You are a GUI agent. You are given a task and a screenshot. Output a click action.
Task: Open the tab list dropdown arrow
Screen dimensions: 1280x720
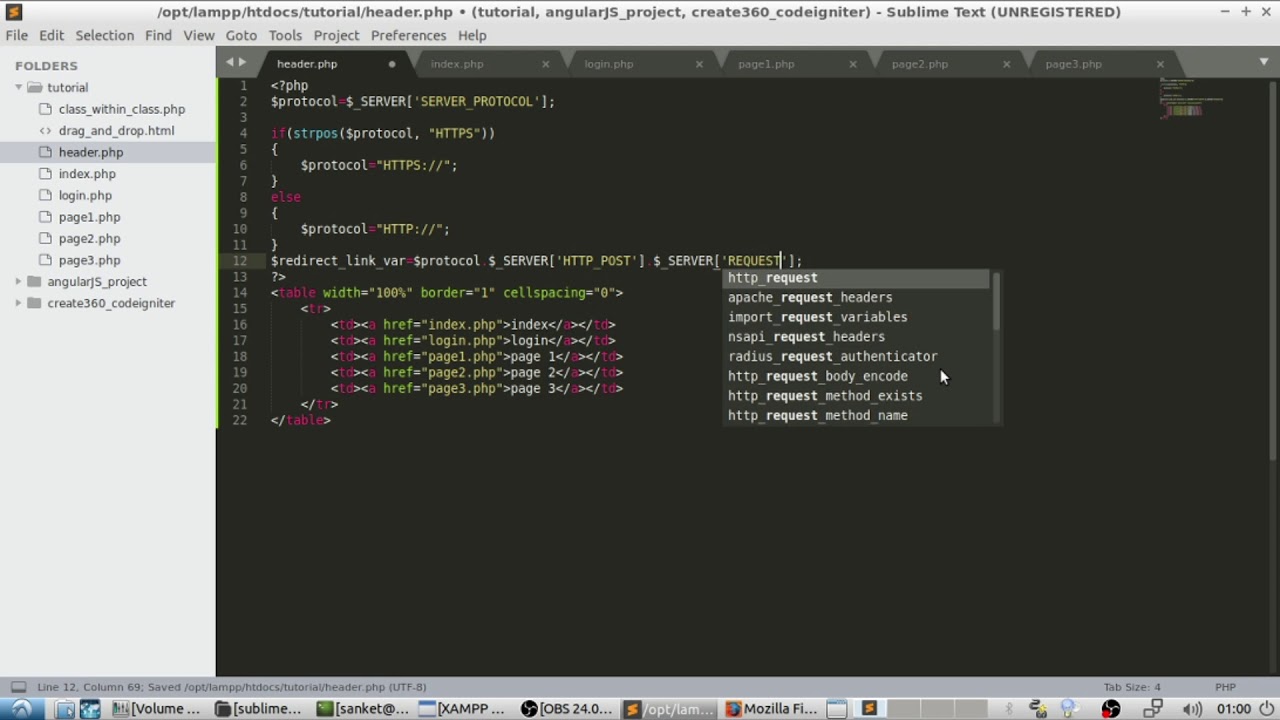click(1264, 62)
